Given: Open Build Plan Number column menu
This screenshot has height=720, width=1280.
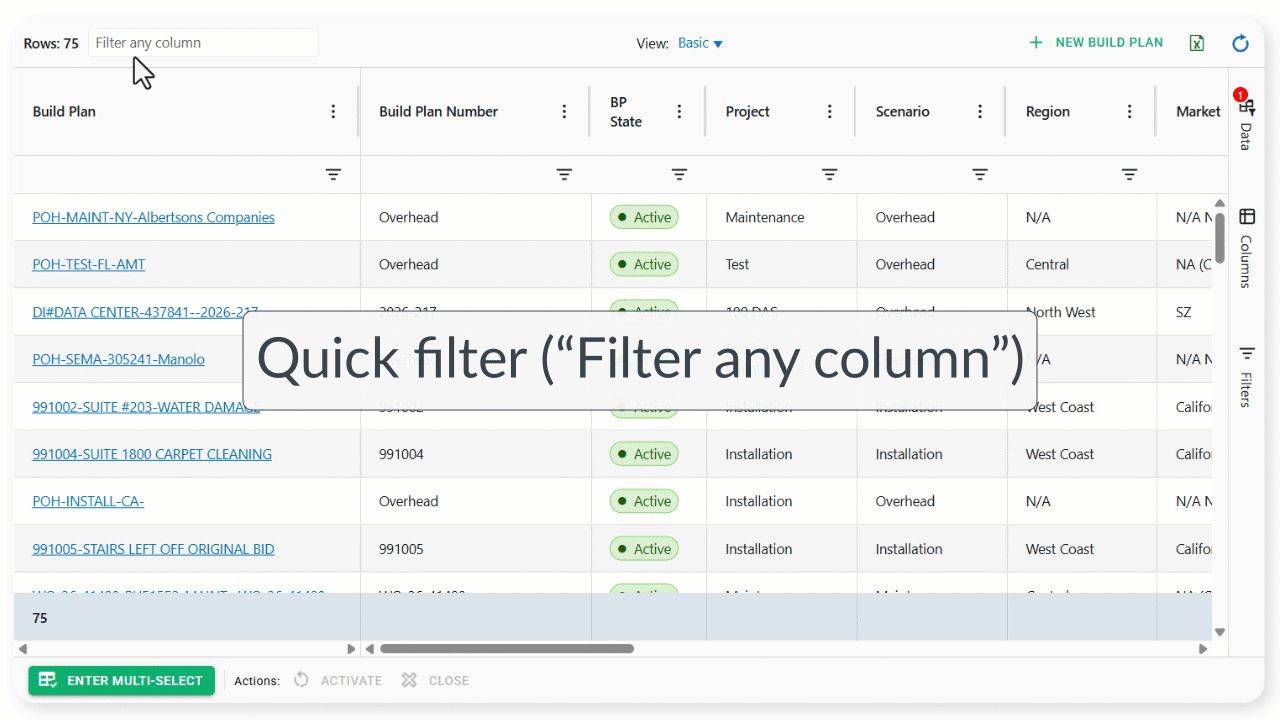Looking at the screenshot, I should pos(565,112).
